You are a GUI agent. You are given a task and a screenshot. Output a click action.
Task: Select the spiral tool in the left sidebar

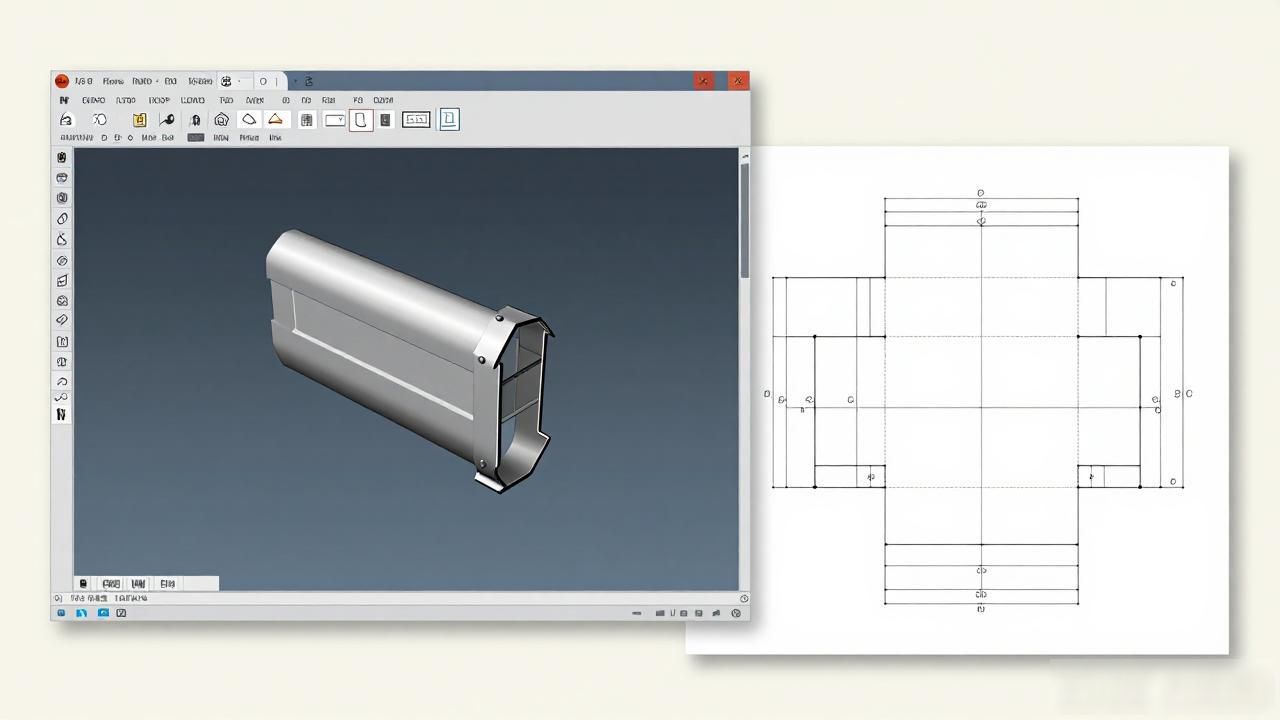pos(62,260)
